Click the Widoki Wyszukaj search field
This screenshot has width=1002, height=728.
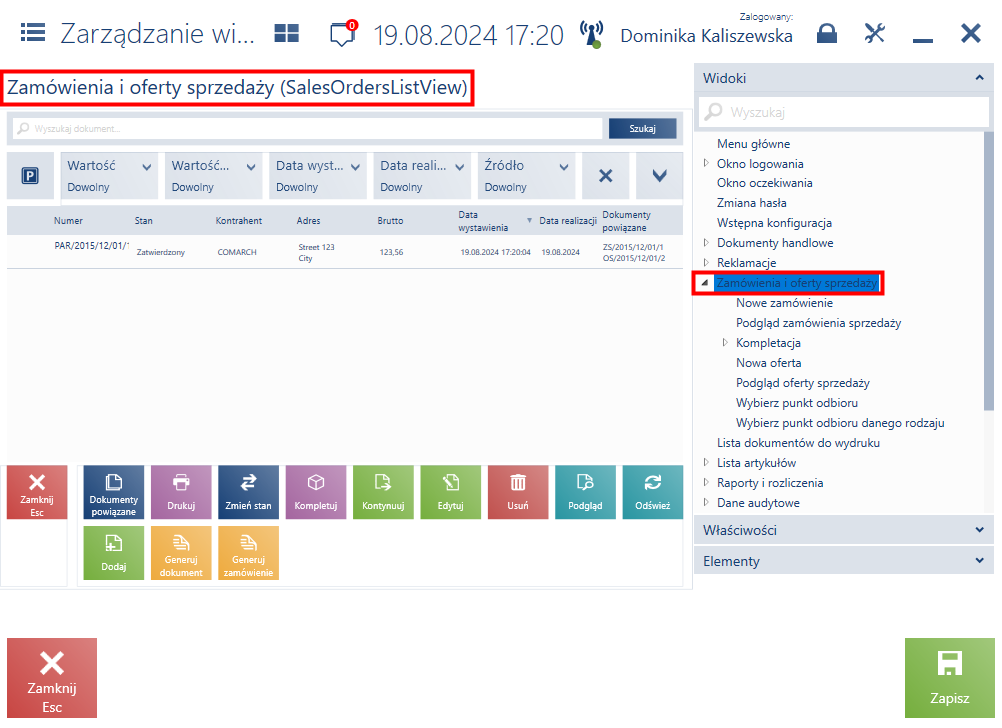[x=844, y=112]
